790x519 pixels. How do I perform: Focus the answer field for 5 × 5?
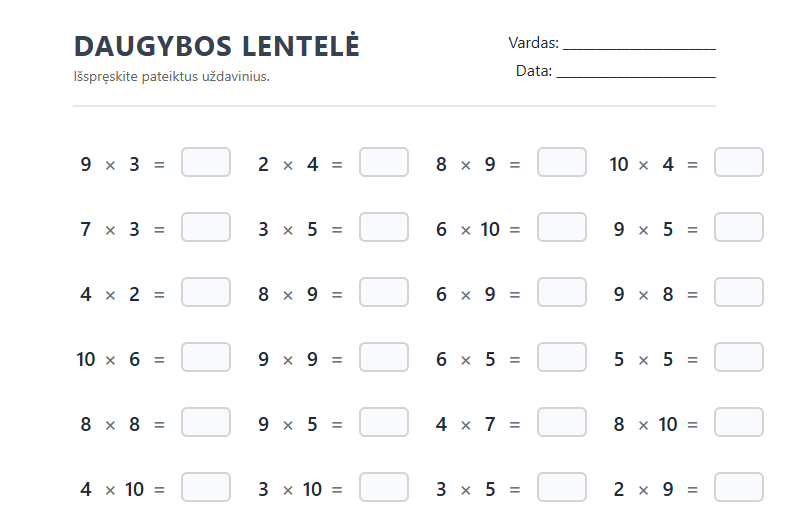coord(739,358)
